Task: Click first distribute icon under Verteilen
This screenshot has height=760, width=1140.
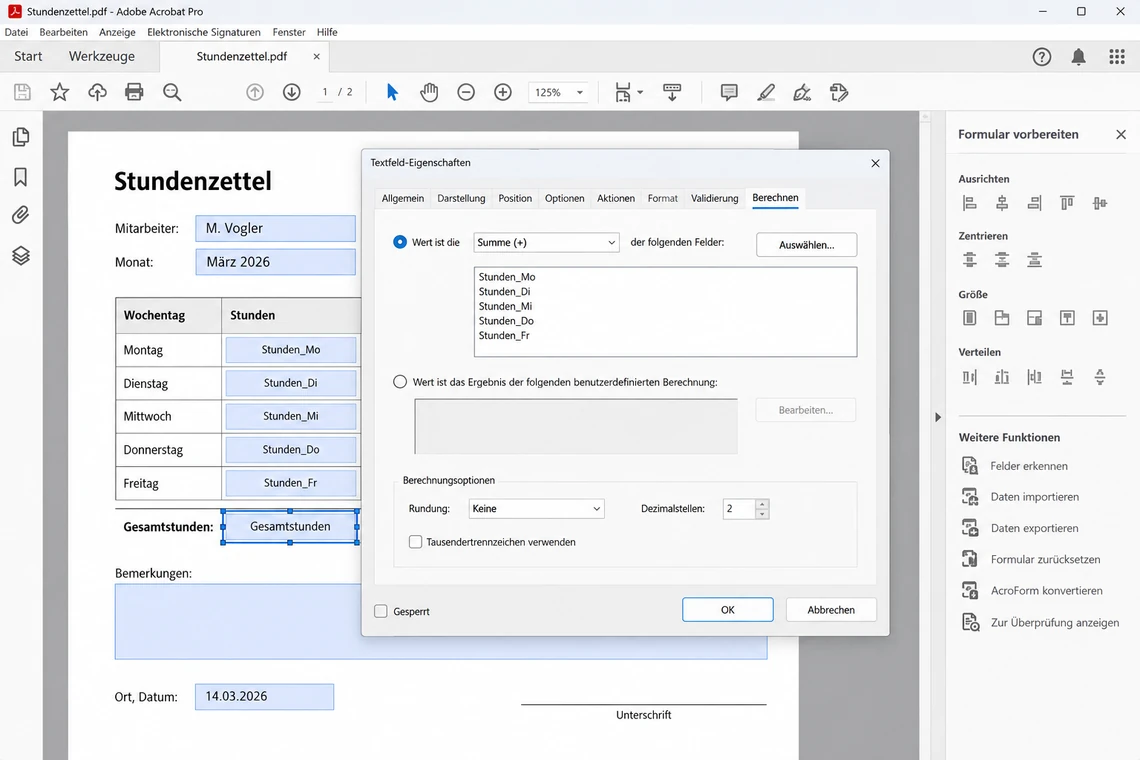Action: coord(970,377)
